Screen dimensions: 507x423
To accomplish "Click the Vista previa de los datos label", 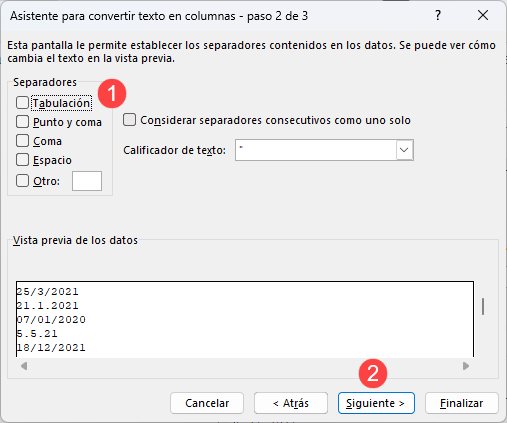I will click(75, 240).
